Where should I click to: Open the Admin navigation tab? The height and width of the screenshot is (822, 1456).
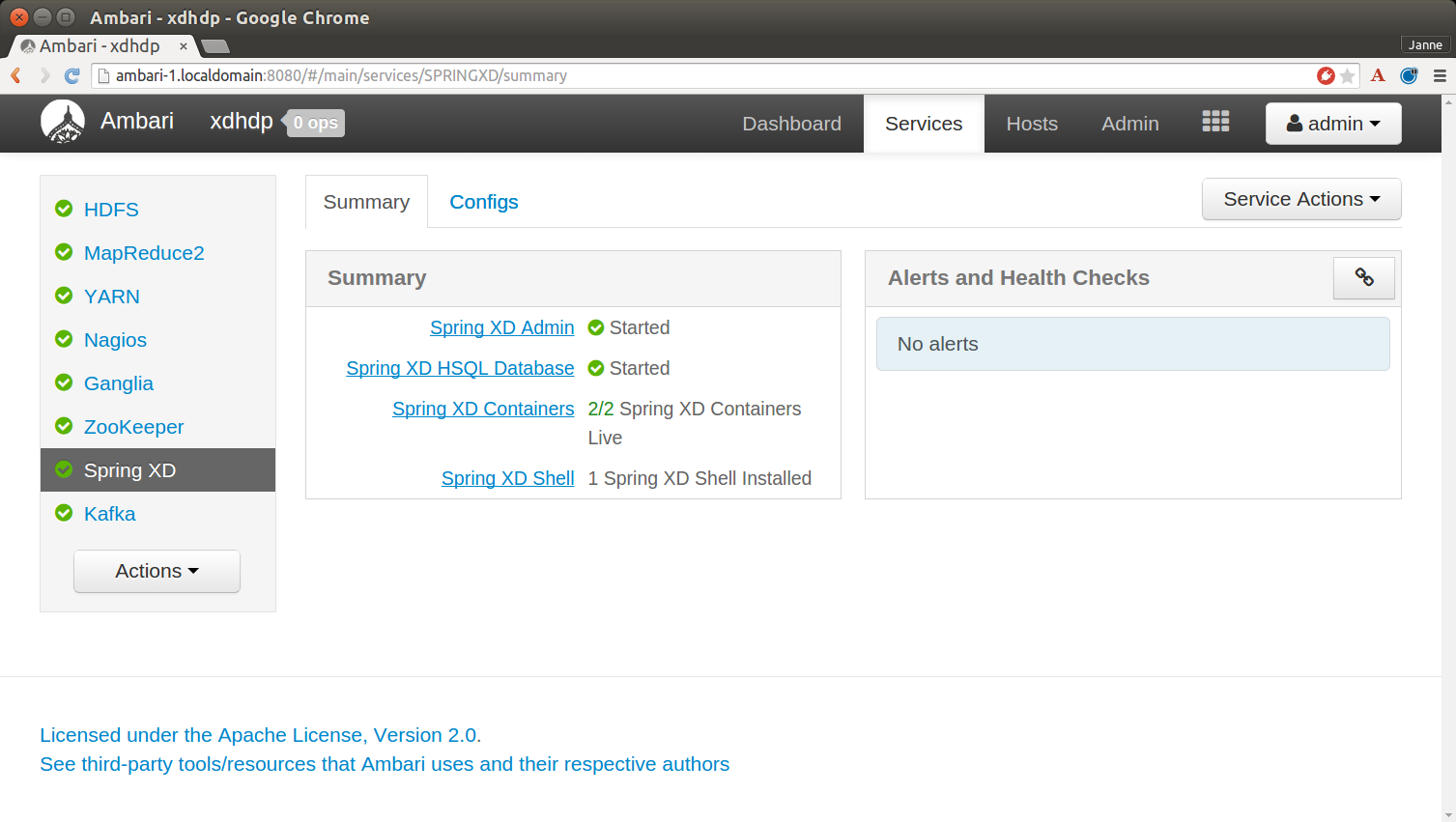click(x=1130, y=124)
